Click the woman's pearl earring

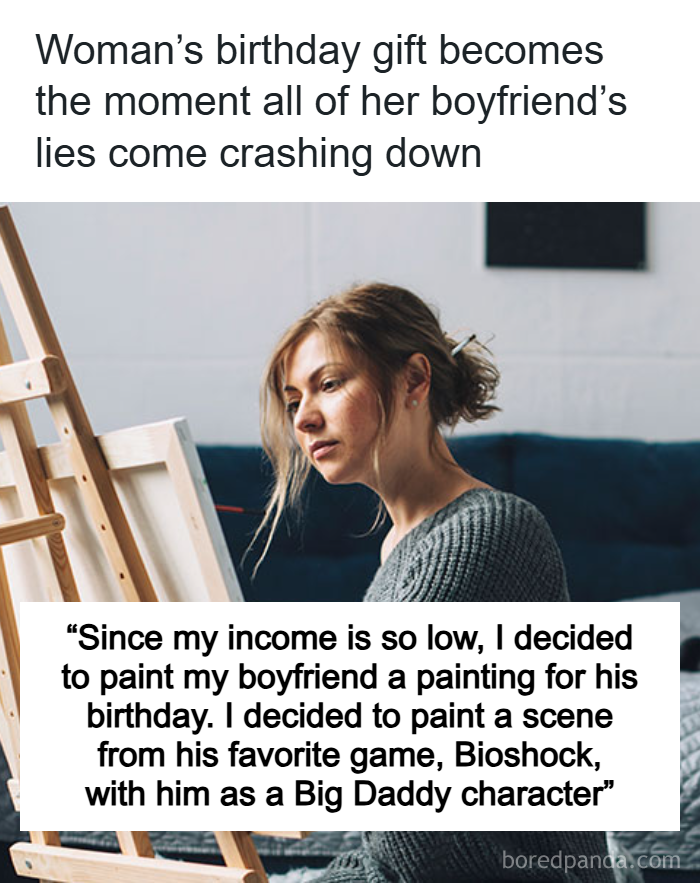415,403
